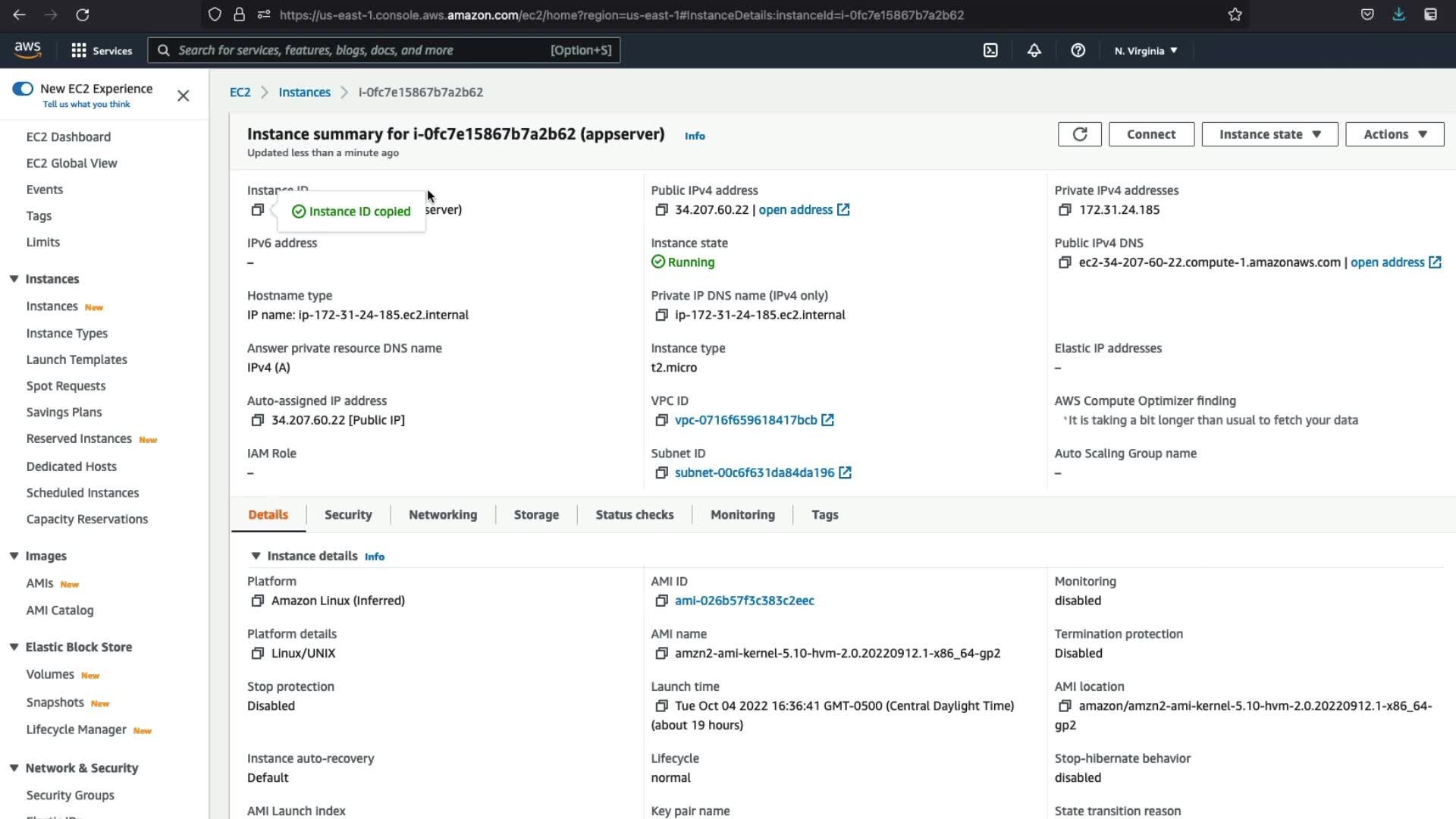Copy the private IPv4 address 172.31.24.185
The height and width of the screenshot is (819, 1456).
(x=1065, y=210)
